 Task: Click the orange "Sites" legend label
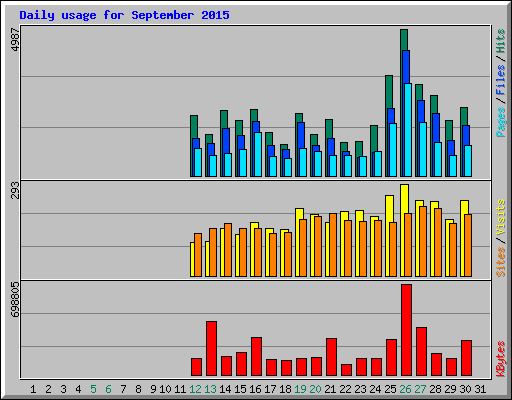[500, 262]
